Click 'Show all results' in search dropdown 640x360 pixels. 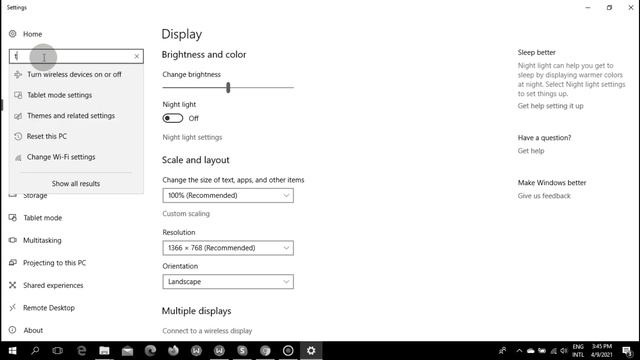76,184
